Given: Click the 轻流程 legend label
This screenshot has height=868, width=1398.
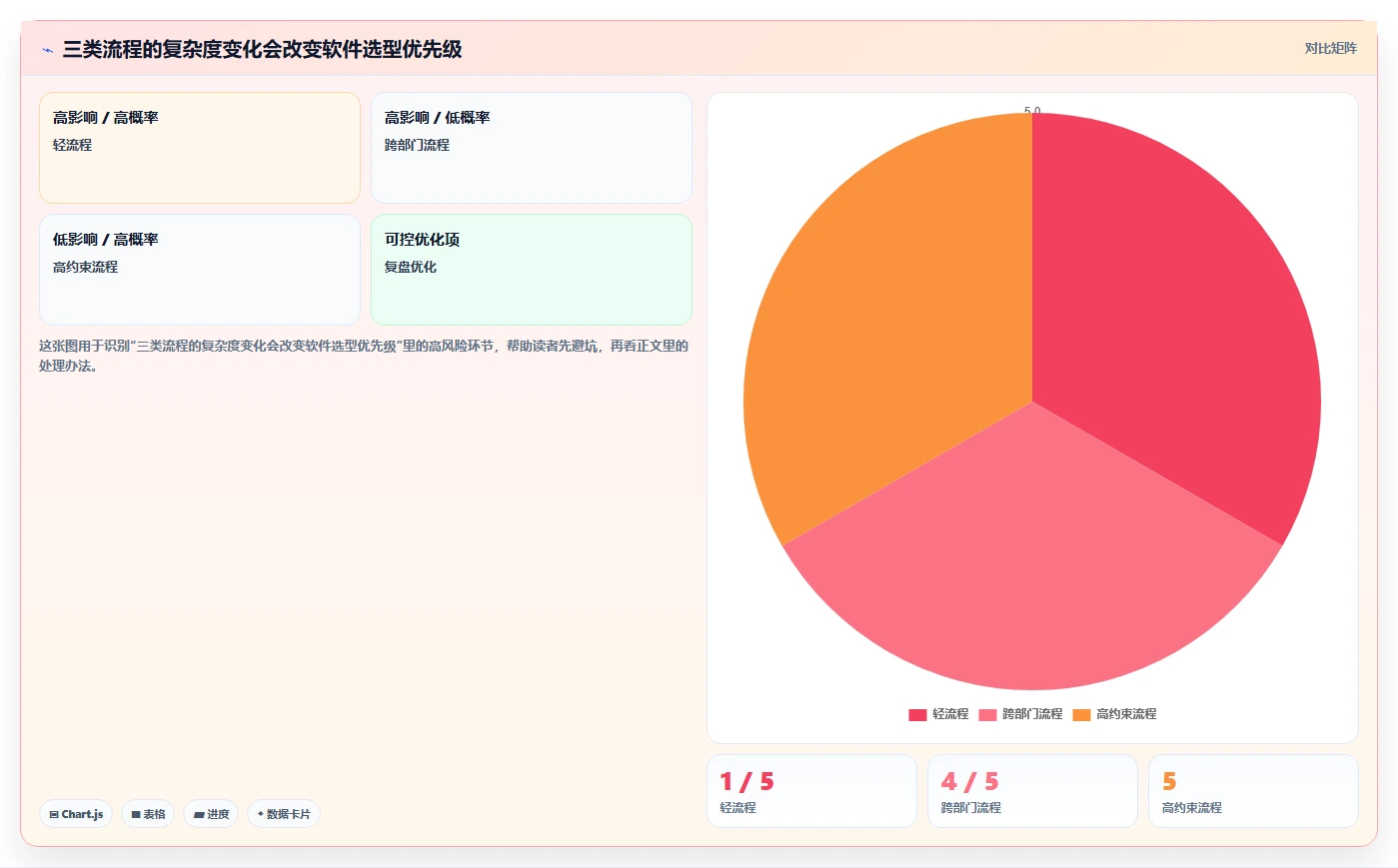Looking at the screenshot, I should (950, 714).
